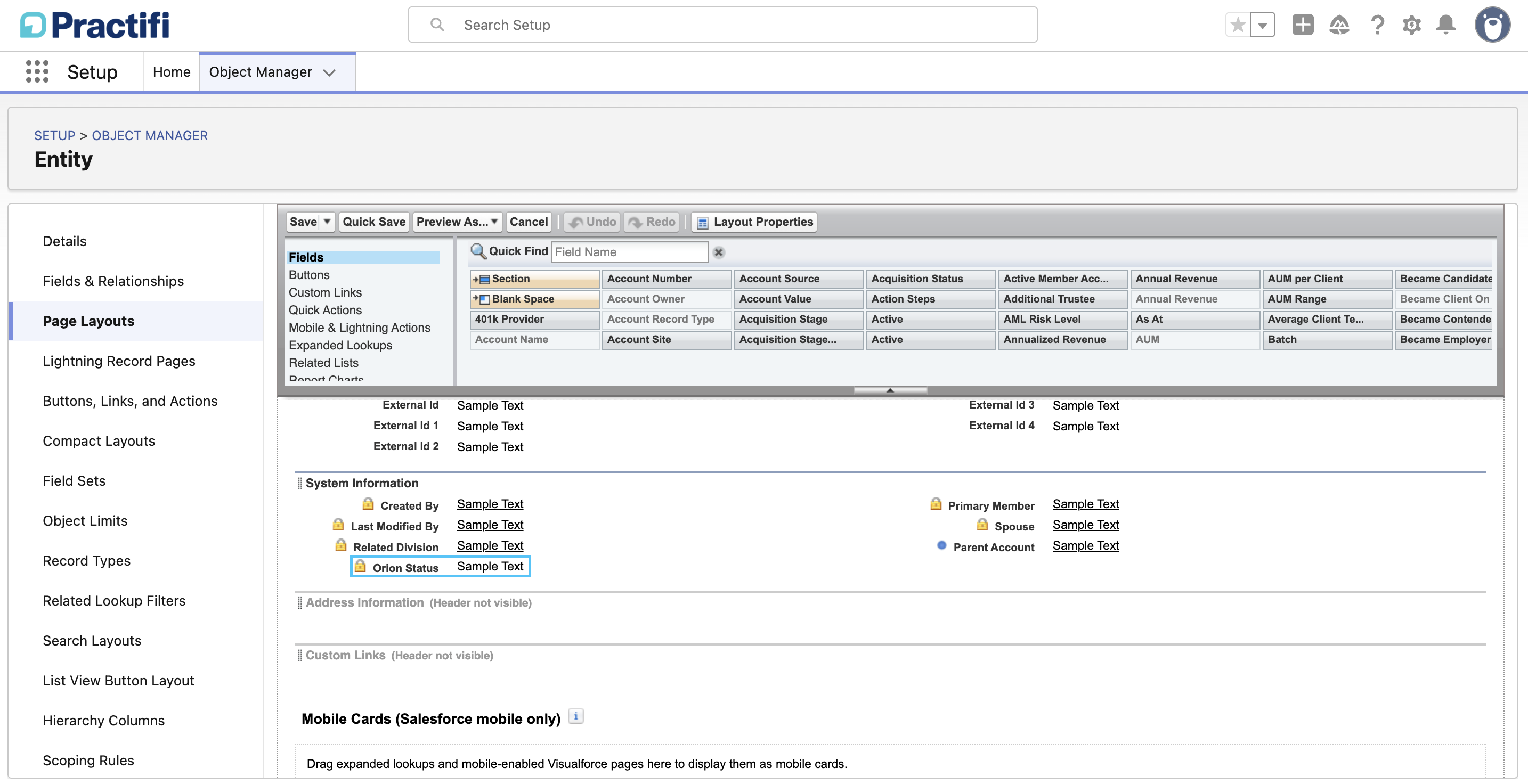1528x784 pixels.
Task: Follow the SETUP breadcrumb link
Action: tap(54, 136)
